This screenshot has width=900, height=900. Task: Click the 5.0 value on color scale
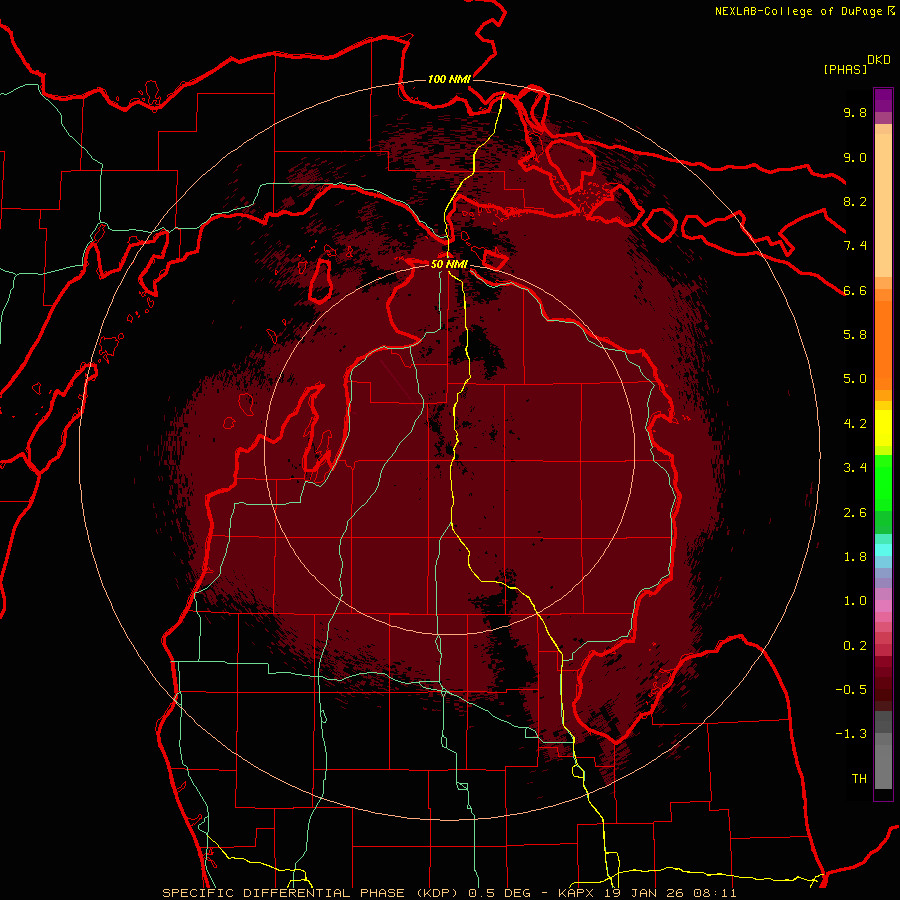tap(855, 379)
